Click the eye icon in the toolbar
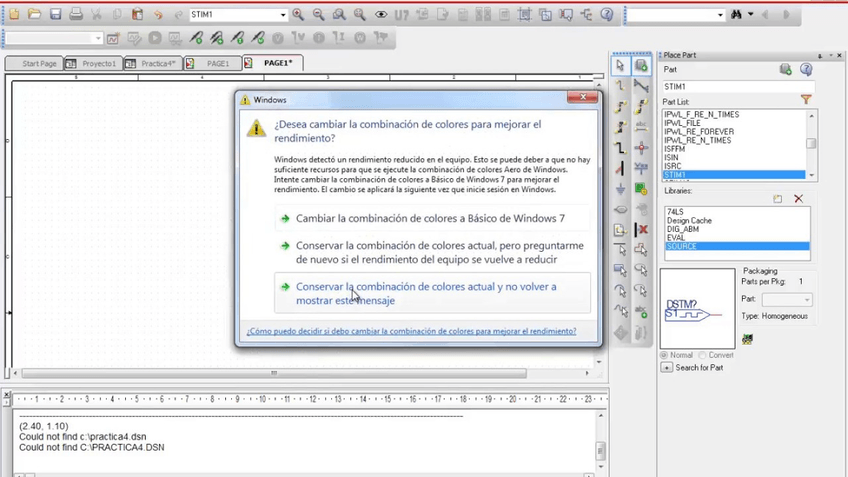The width and height of the screenshot is (848, 477). click(381, 15)
